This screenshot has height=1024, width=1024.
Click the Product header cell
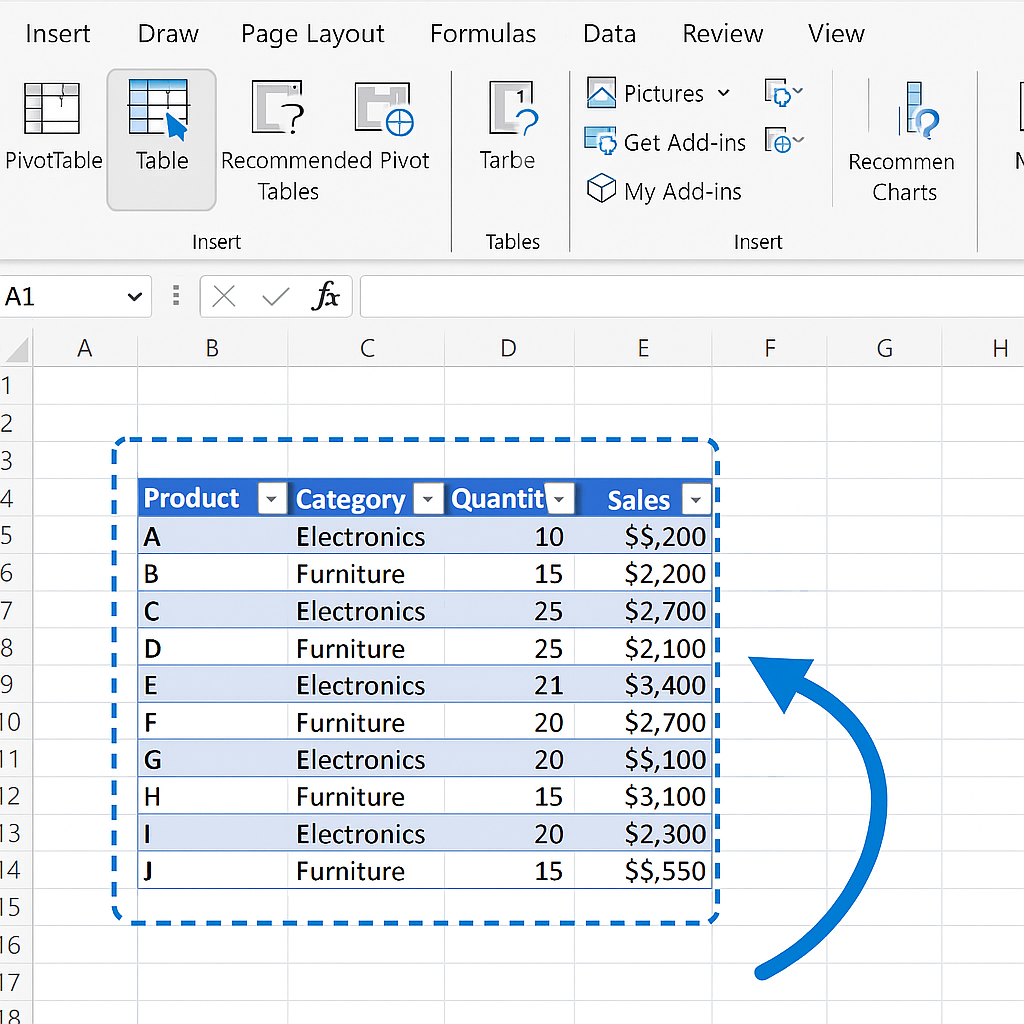(x=212, y=498)
